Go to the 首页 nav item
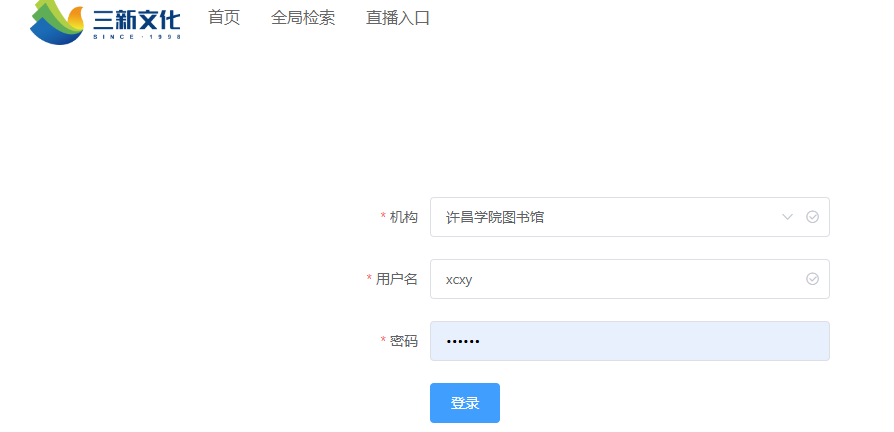 (x=224, y=17)
